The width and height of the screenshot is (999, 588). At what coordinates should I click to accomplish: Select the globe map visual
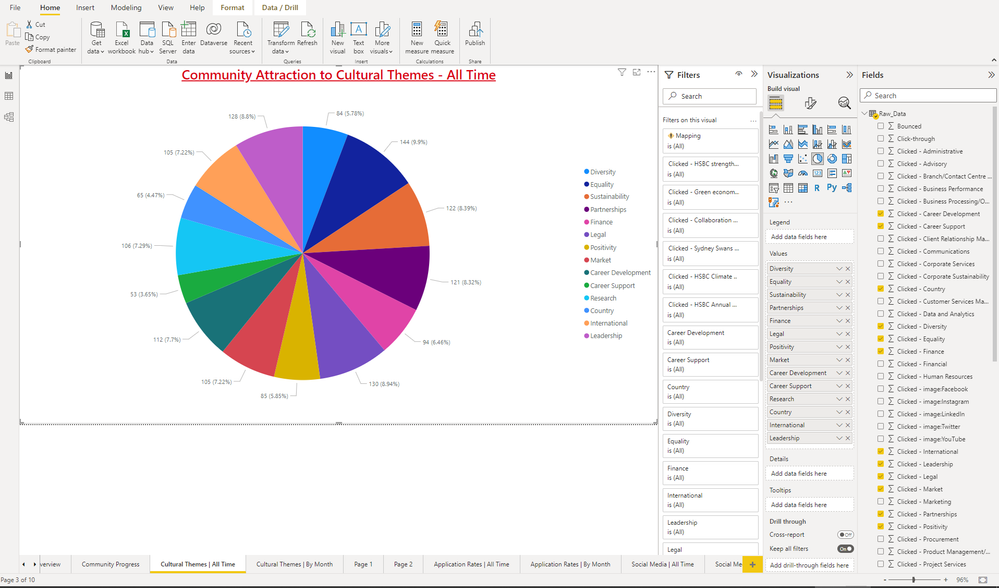(773, 173)
